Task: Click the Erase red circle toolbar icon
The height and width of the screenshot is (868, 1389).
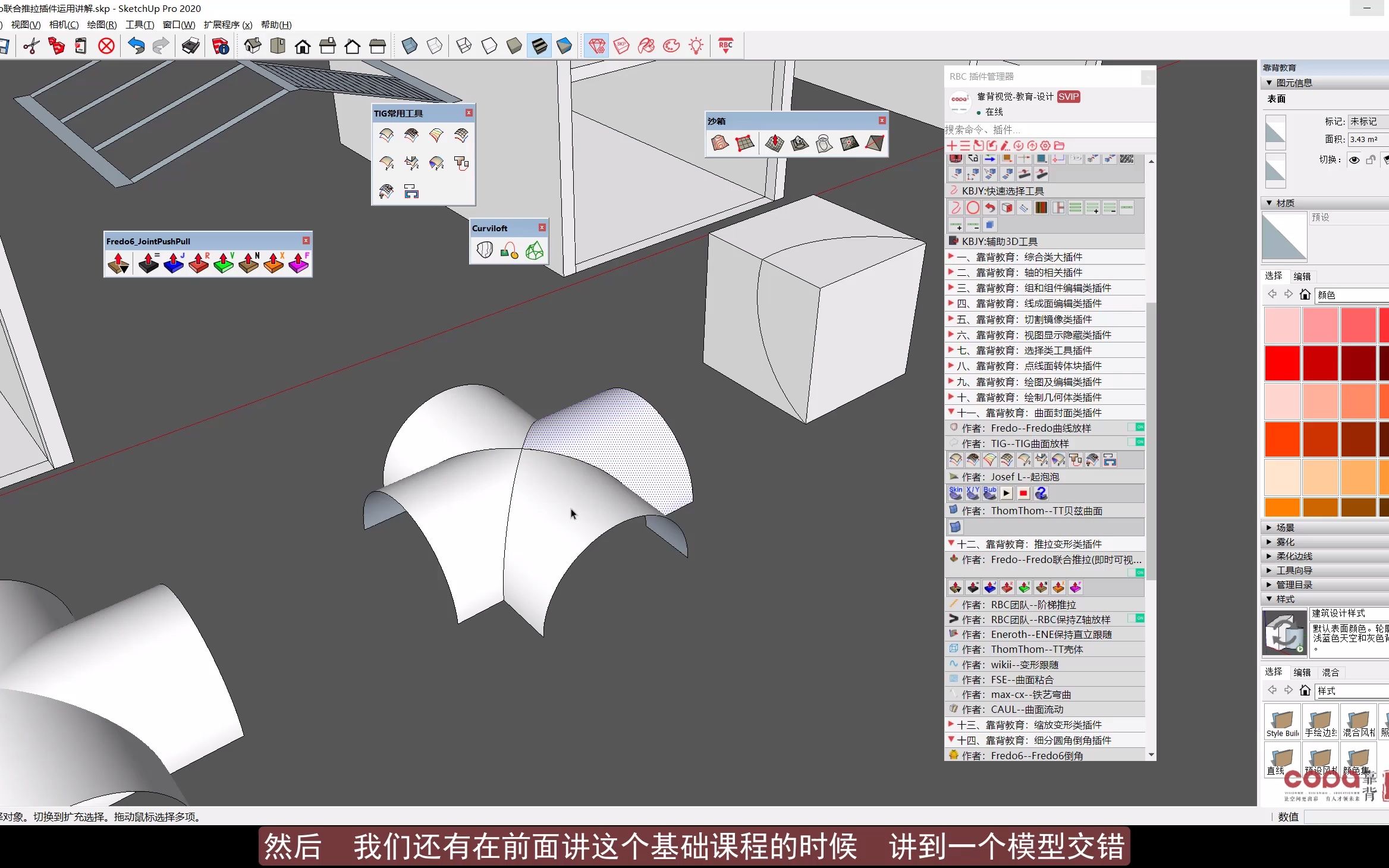Action: (x=106, y=46)
